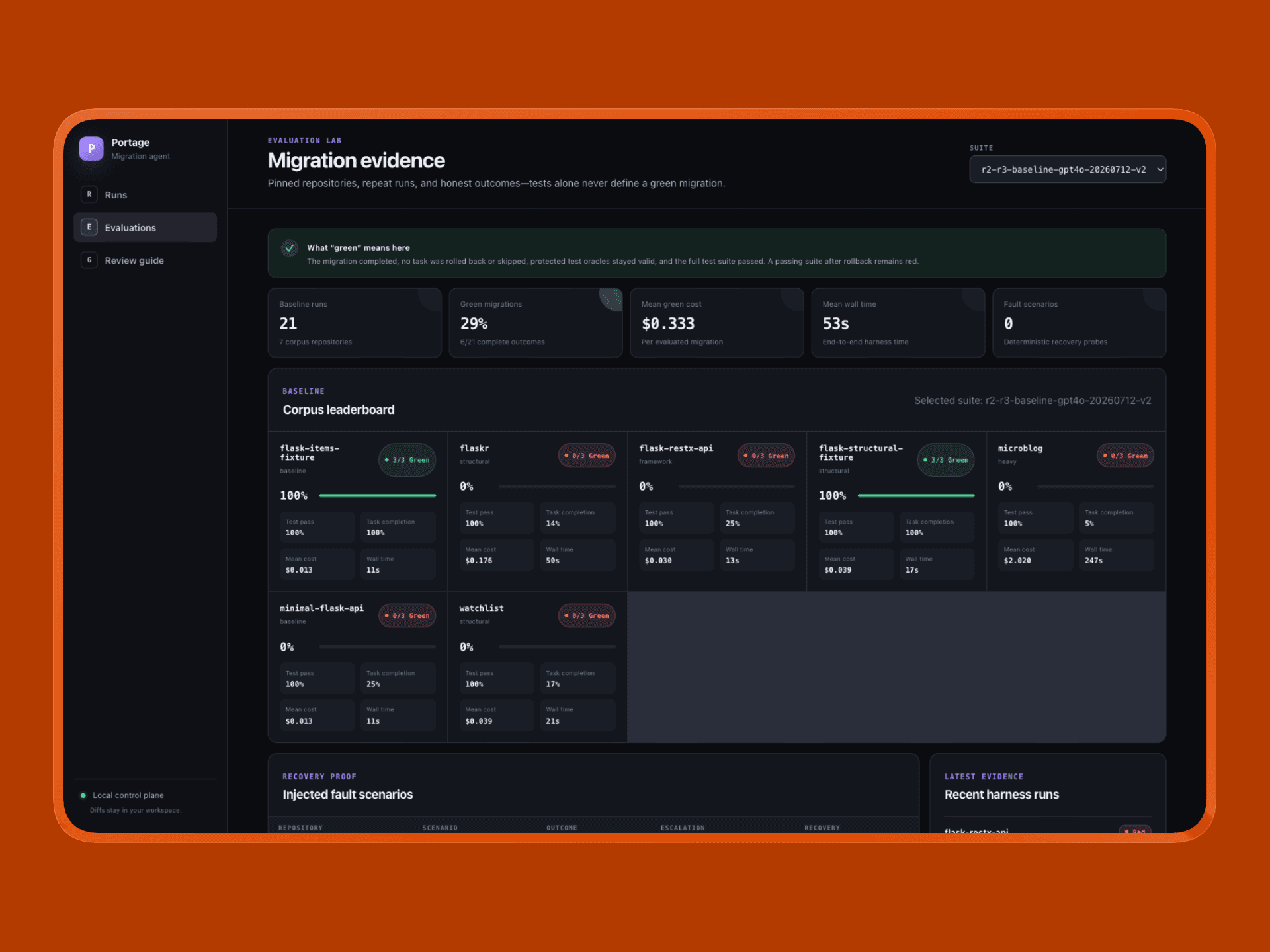Screen dimensions: 1270x952
Task: Click the flask-structural-fixture repository name
Action: 861,453
